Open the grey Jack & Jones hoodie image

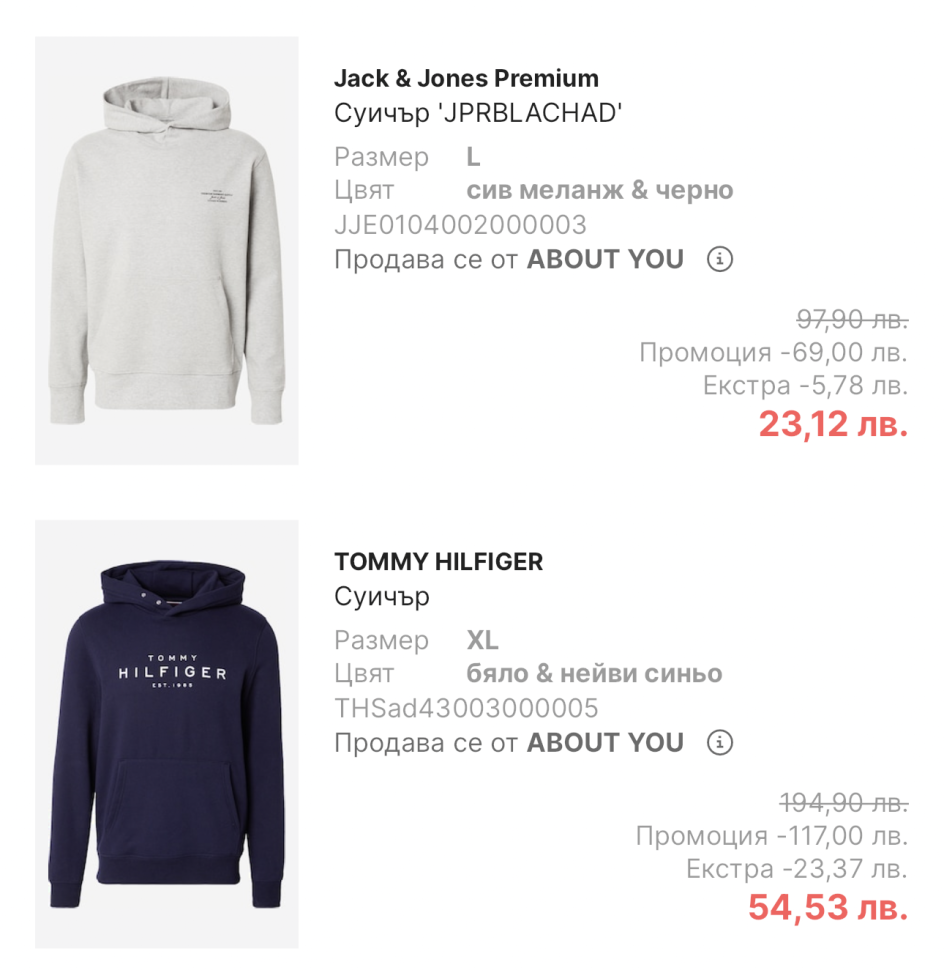click(167, 250)
